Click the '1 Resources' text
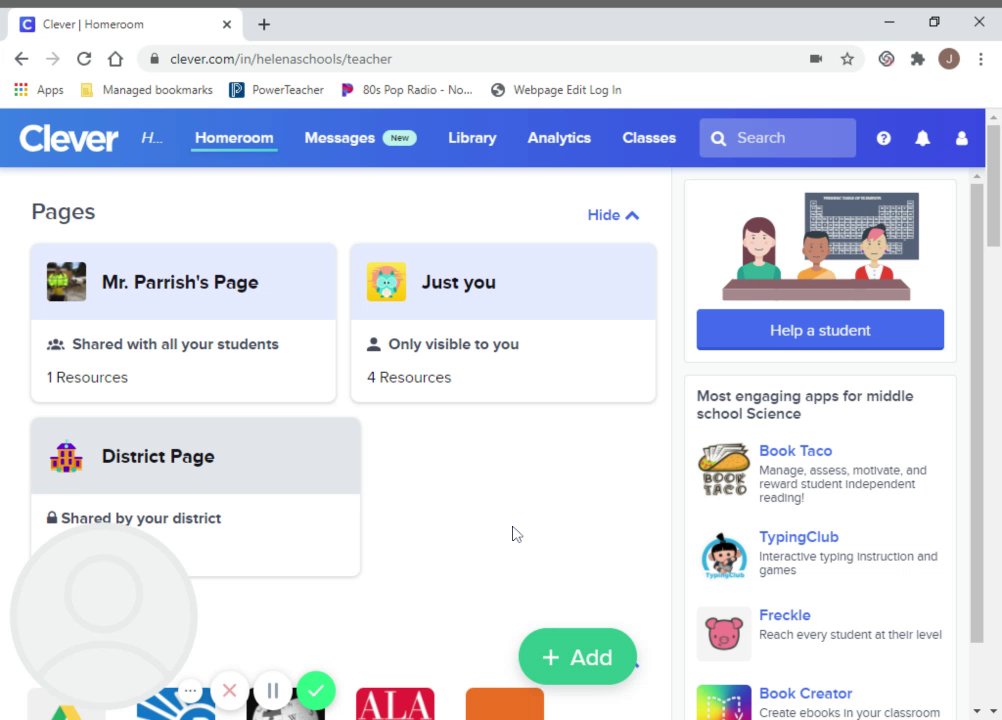This screenshot has height=720, width=1002. (x=87, y=378)
